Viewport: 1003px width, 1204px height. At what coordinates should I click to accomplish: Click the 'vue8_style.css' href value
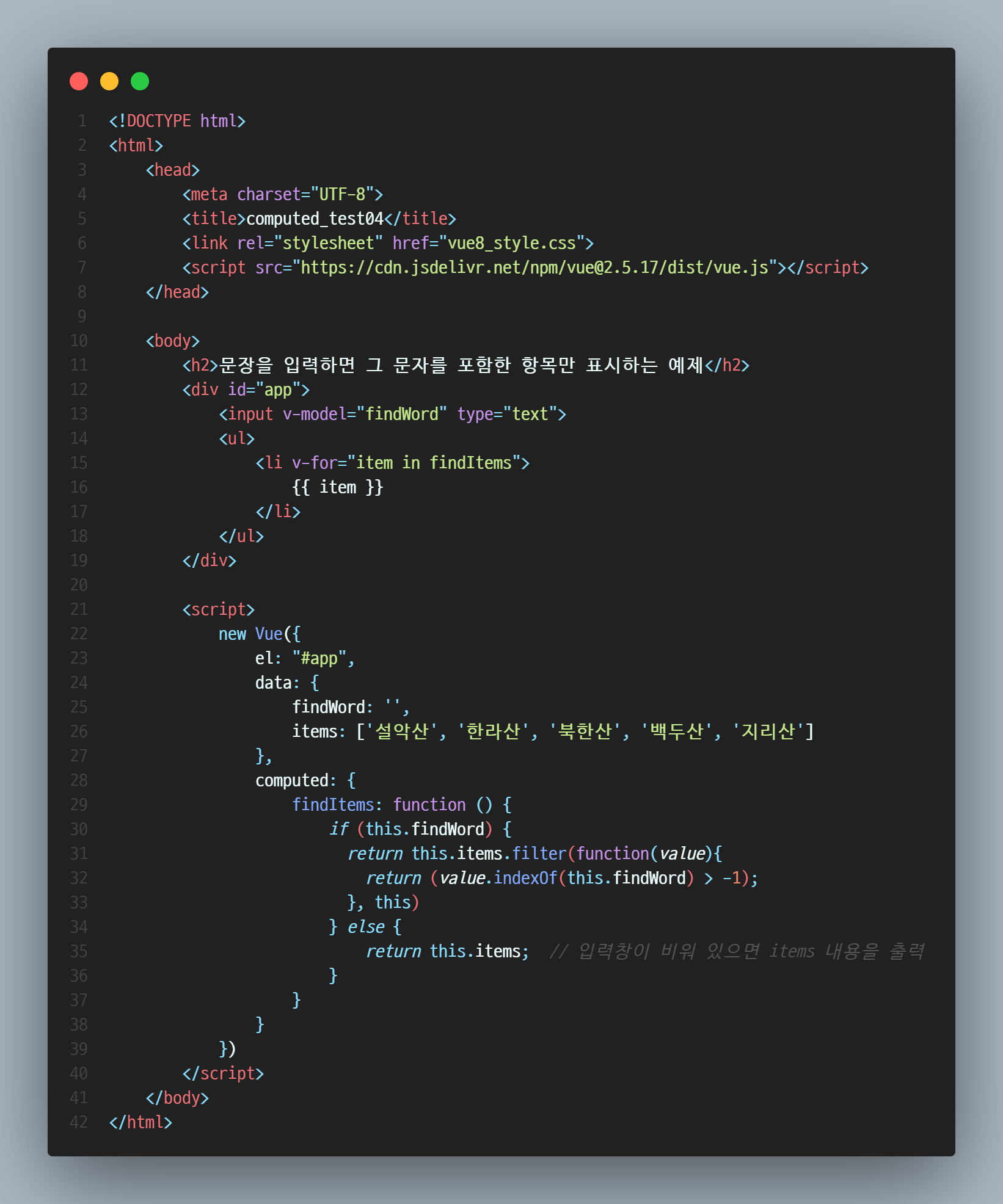(x=512, y=243)
